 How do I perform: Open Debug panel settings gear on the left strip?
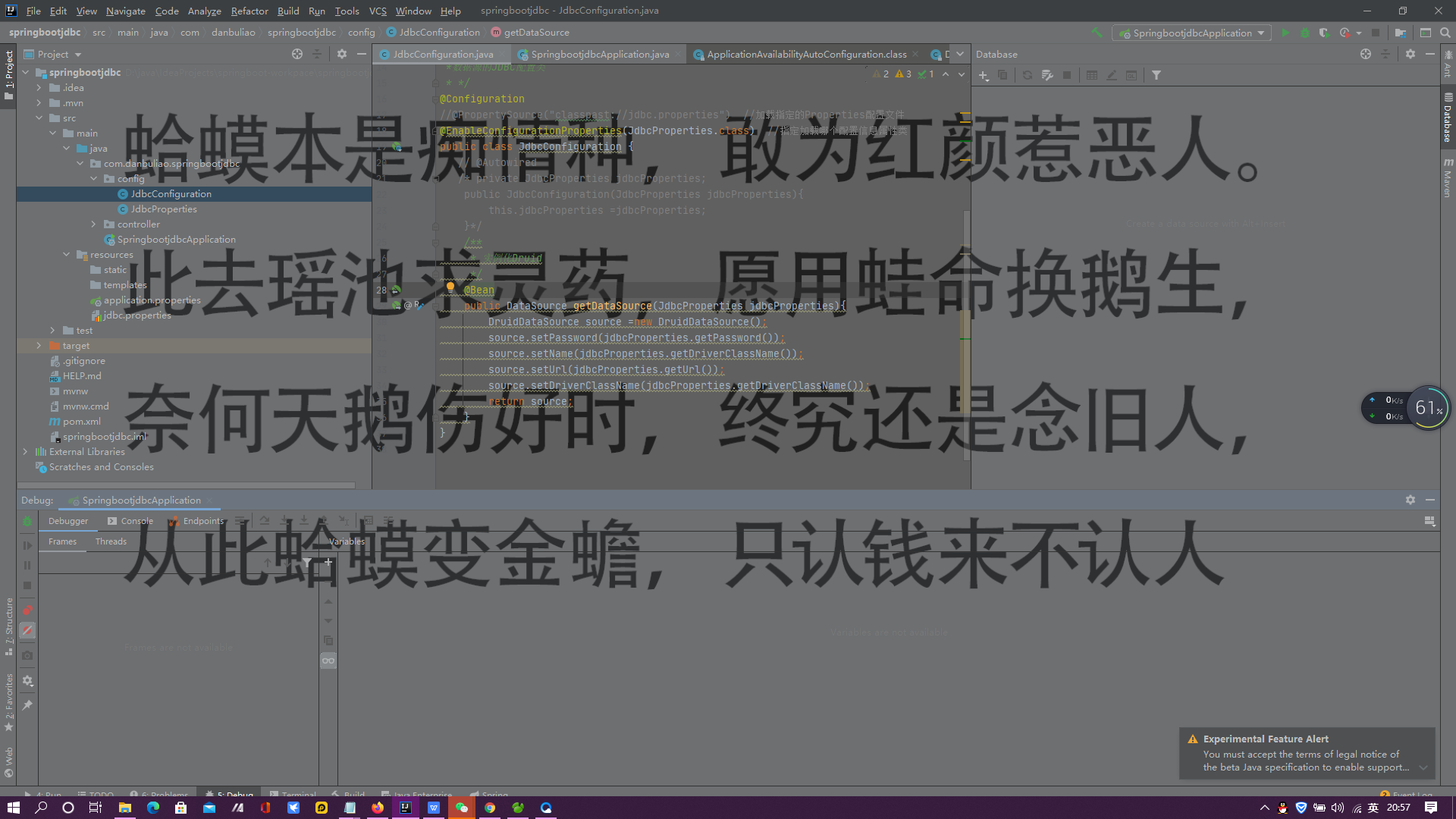click(27, 681)
